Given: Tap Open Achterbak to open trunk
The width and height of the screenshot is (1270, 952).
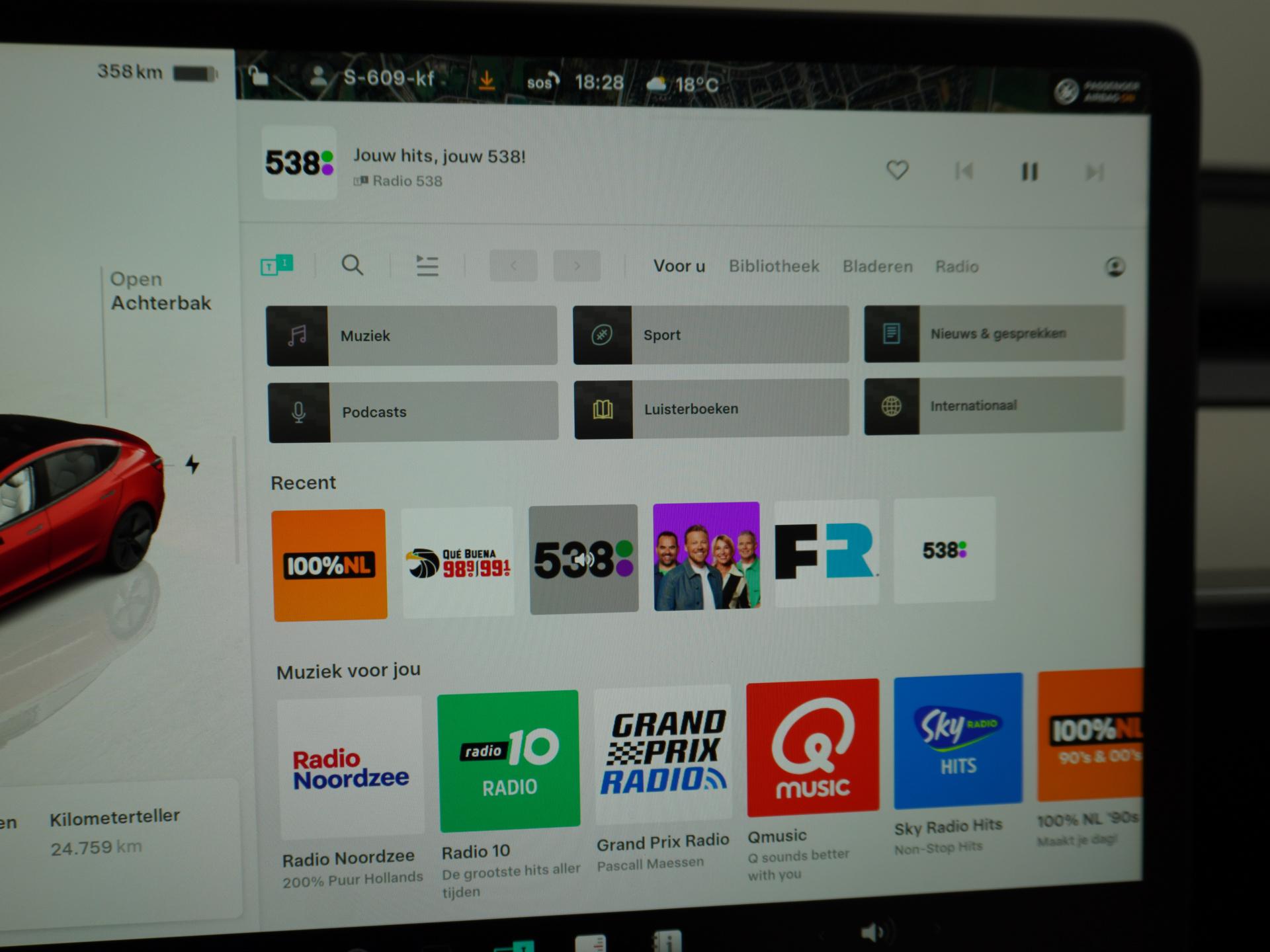Looking at the screenshot, I should point(161,291).
